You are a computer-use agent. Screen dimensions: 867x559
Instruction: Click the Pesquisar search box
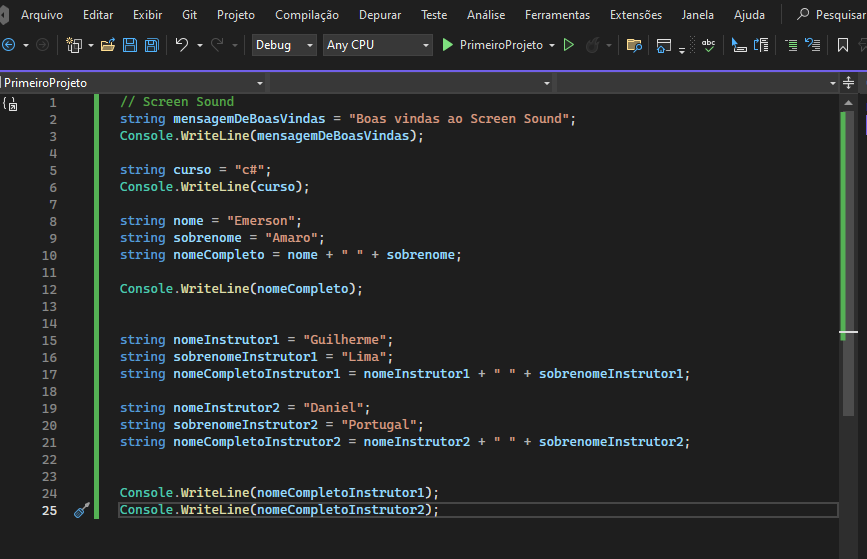829,15
